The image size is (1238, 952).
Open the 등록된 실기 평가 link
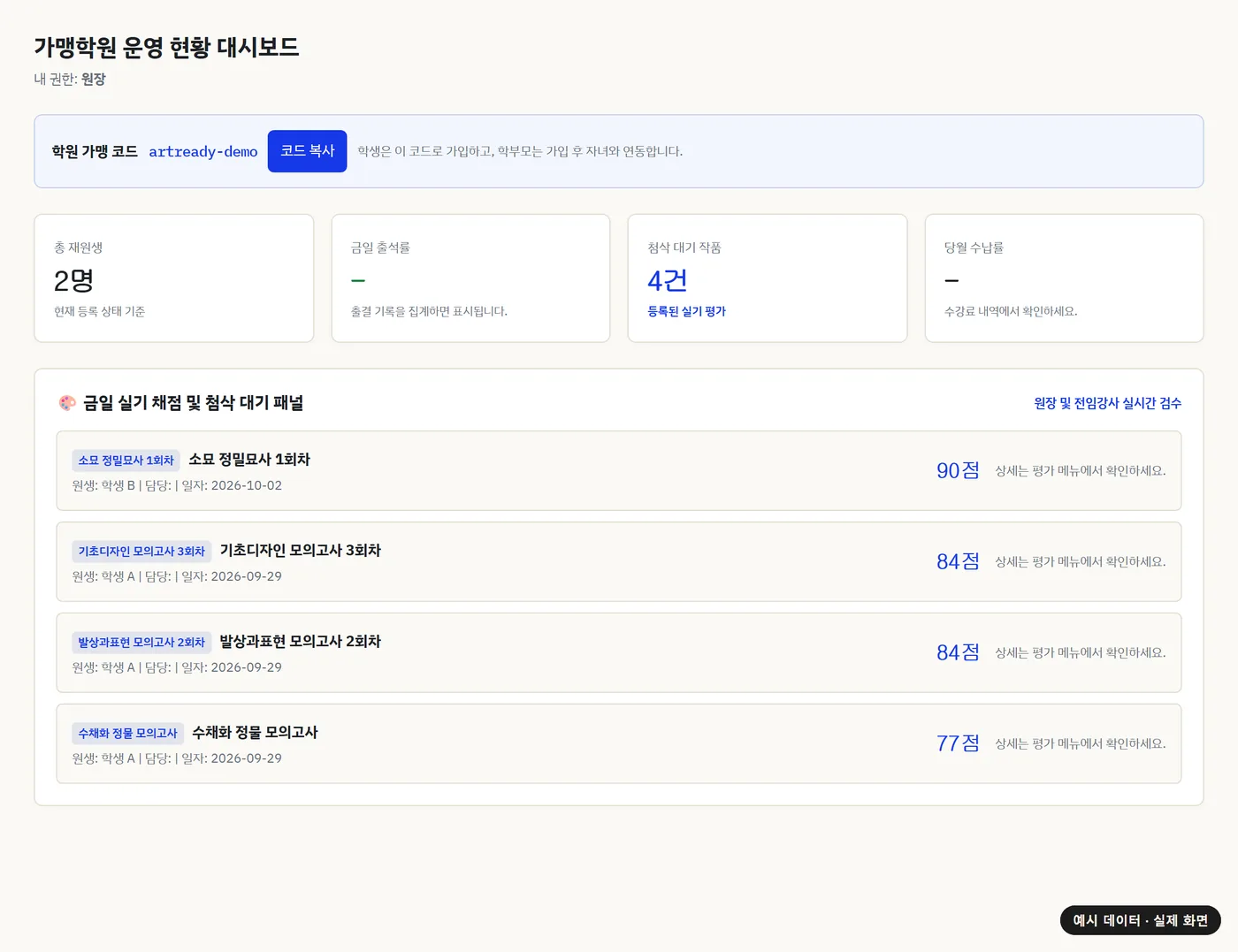tap(686, 311)
